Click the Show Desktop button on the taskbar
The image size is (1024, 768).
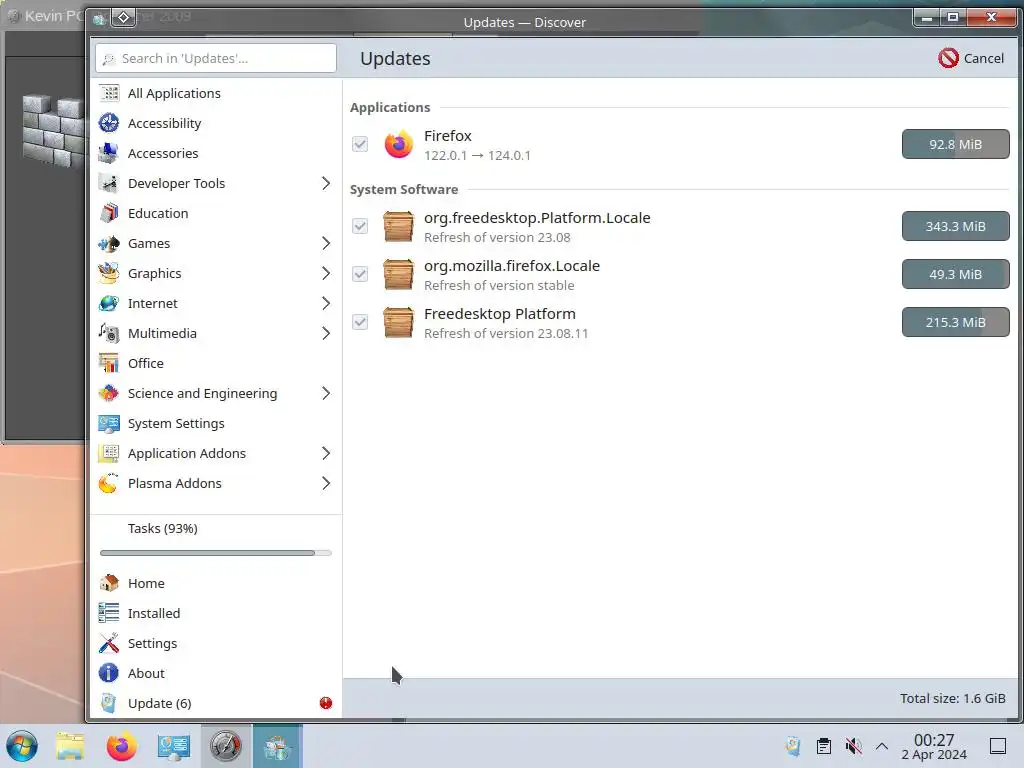point(998,746)
